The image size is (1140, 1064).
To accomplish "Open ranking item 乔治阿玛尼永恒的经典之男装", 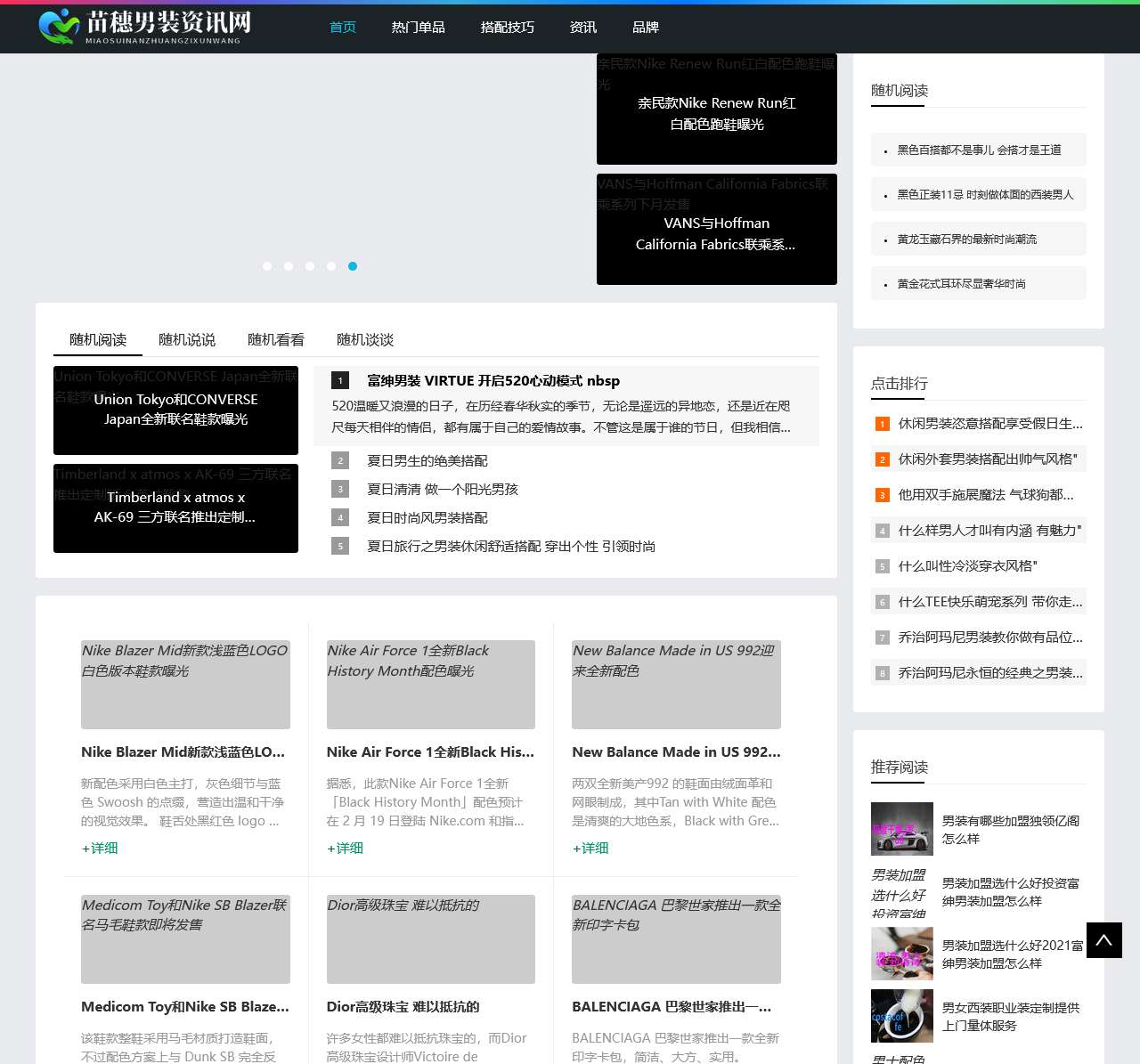I will (990, 672).
